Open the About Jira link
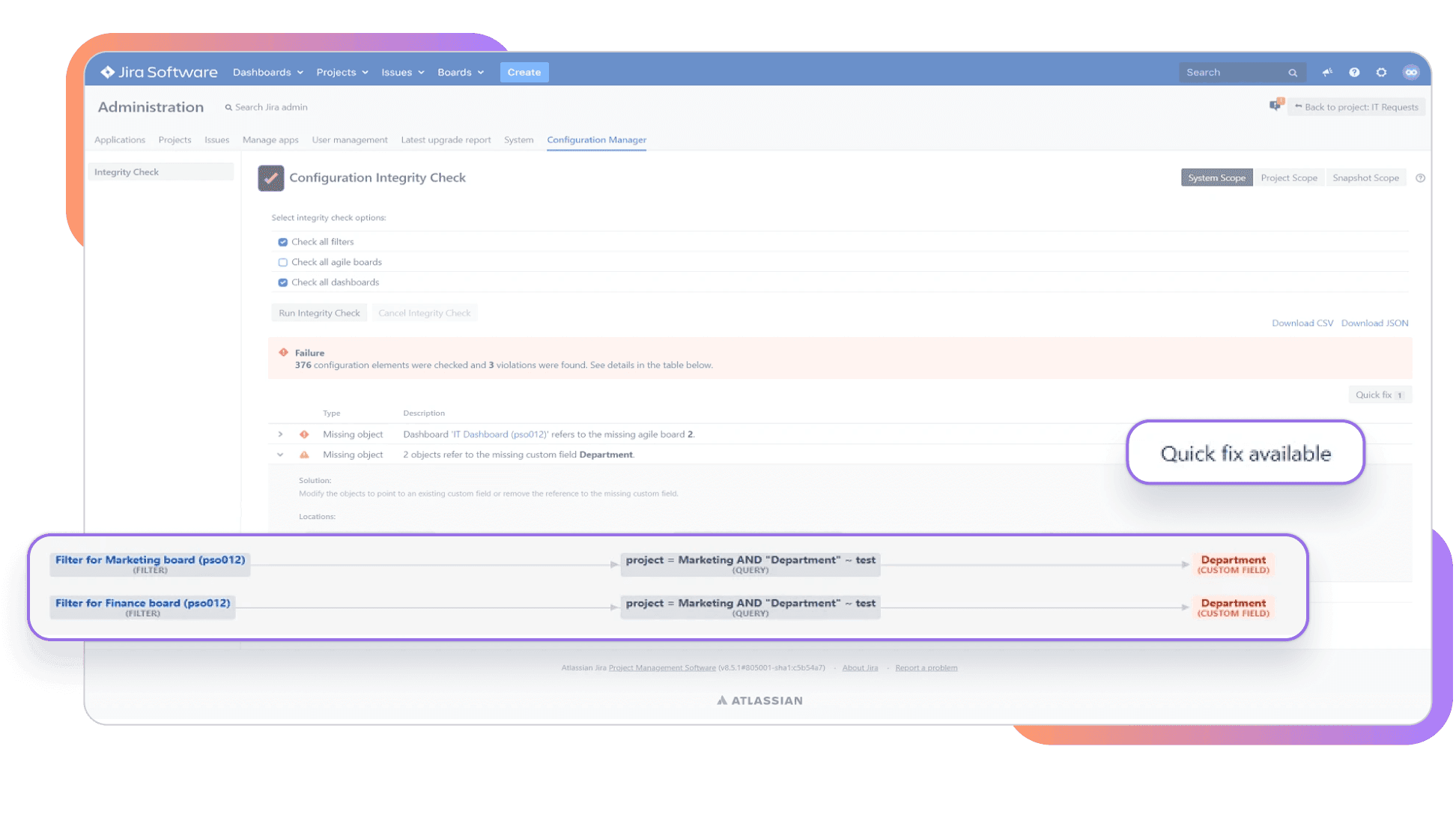 click(x=860, y=667)
